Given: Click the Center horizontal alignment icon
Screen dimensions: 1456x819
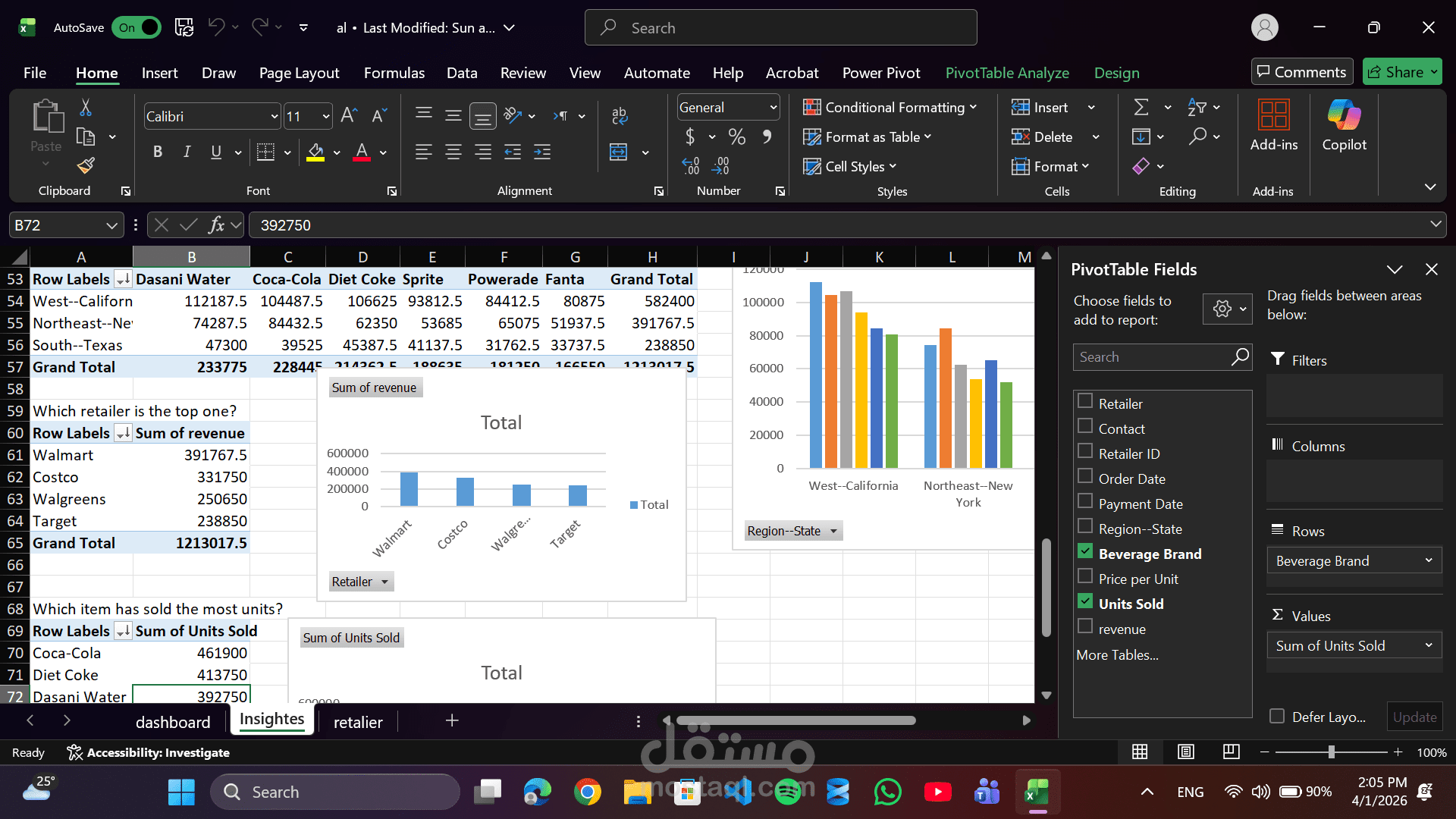Looking at the screenshot, I should [x=453, y=152].
